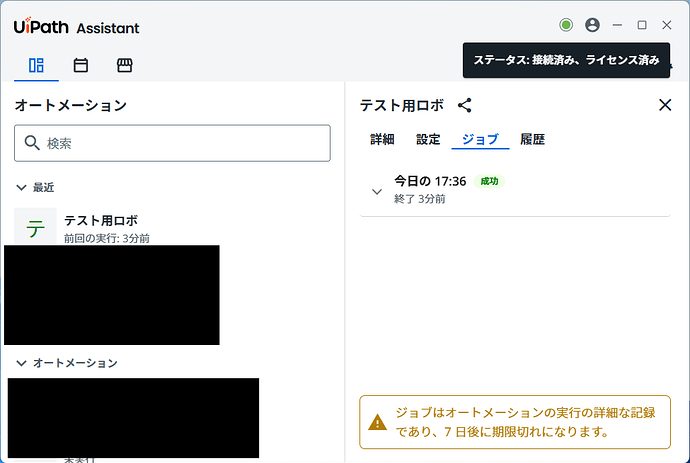Open the calendar reminders tab icon

tap(81, 65)
